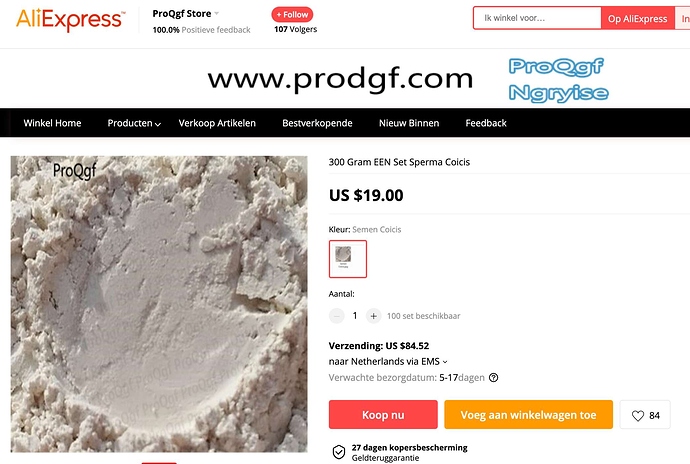The height and width of the screenshot is (464, 690).
Task: Click the Koop nu button
Action: 383,414
